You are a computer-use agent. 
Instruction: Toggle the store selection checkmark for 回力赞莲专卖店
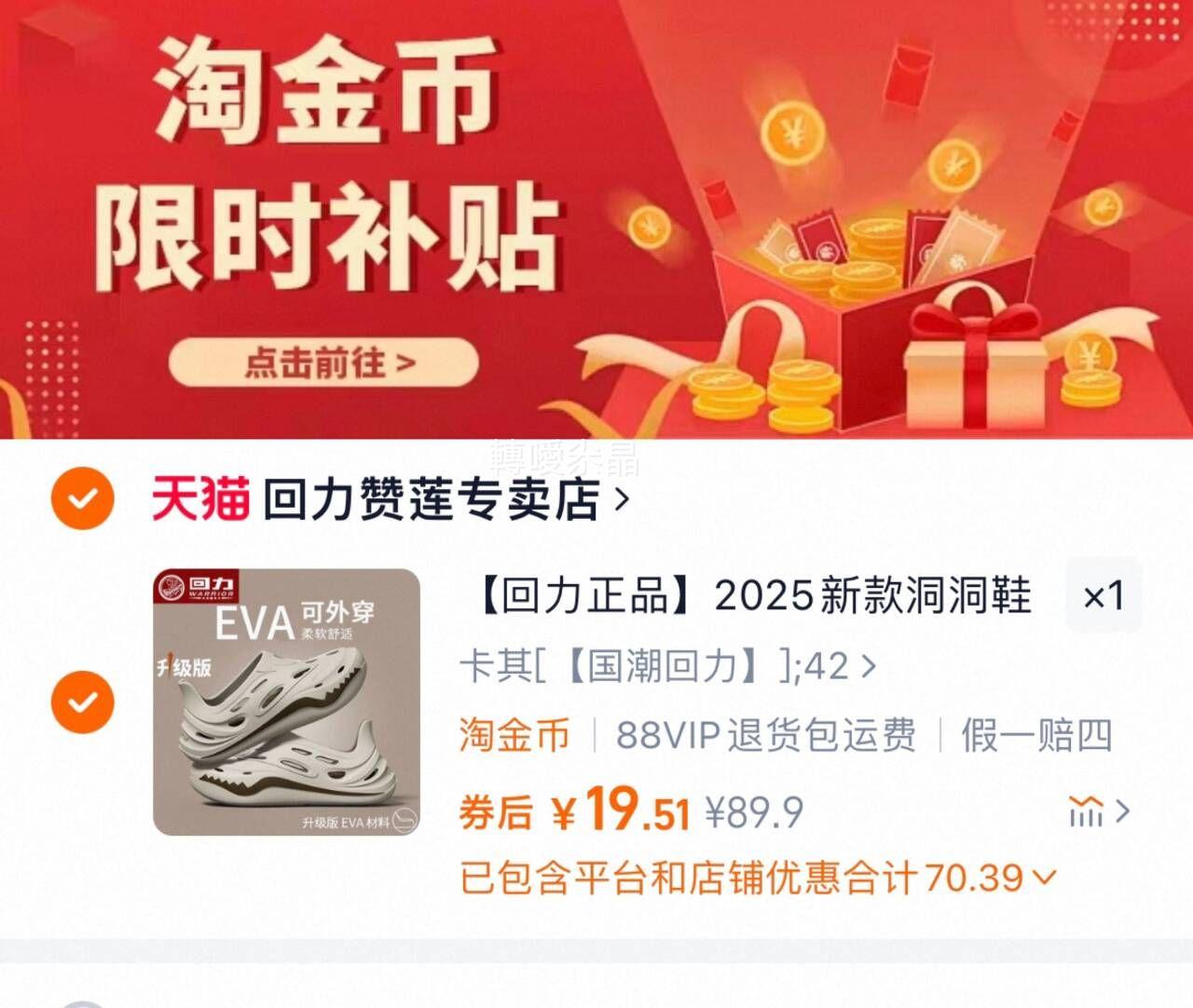coord(82,499)
